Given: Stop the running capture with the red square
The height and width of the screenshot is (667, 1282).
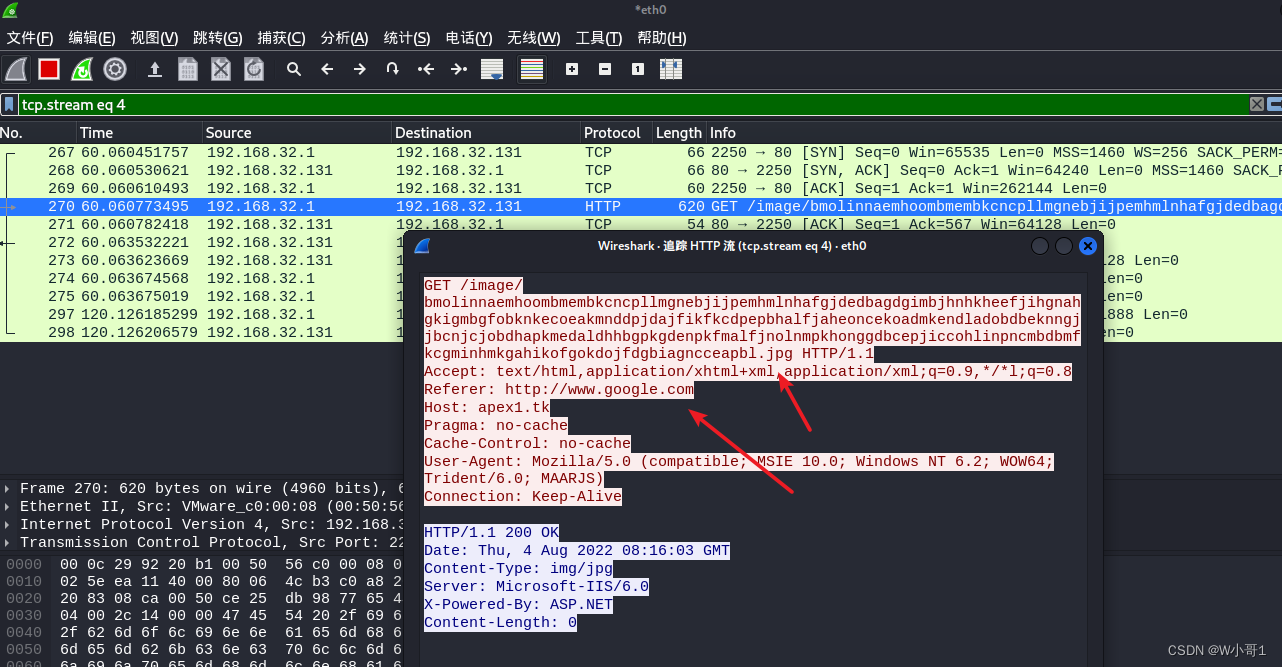Looking at the screenshot, I should [x=49, y=69].
